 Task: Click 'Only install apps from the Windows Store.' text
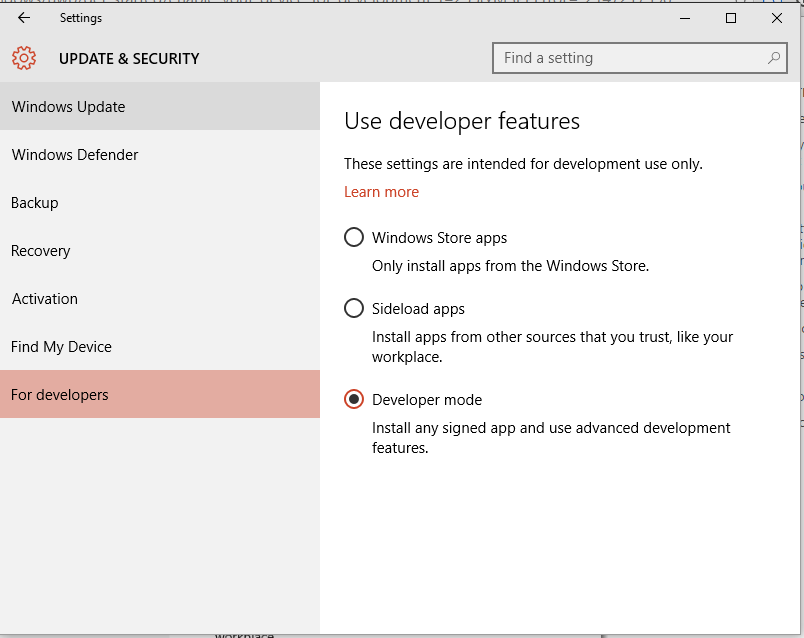[511, 266]
